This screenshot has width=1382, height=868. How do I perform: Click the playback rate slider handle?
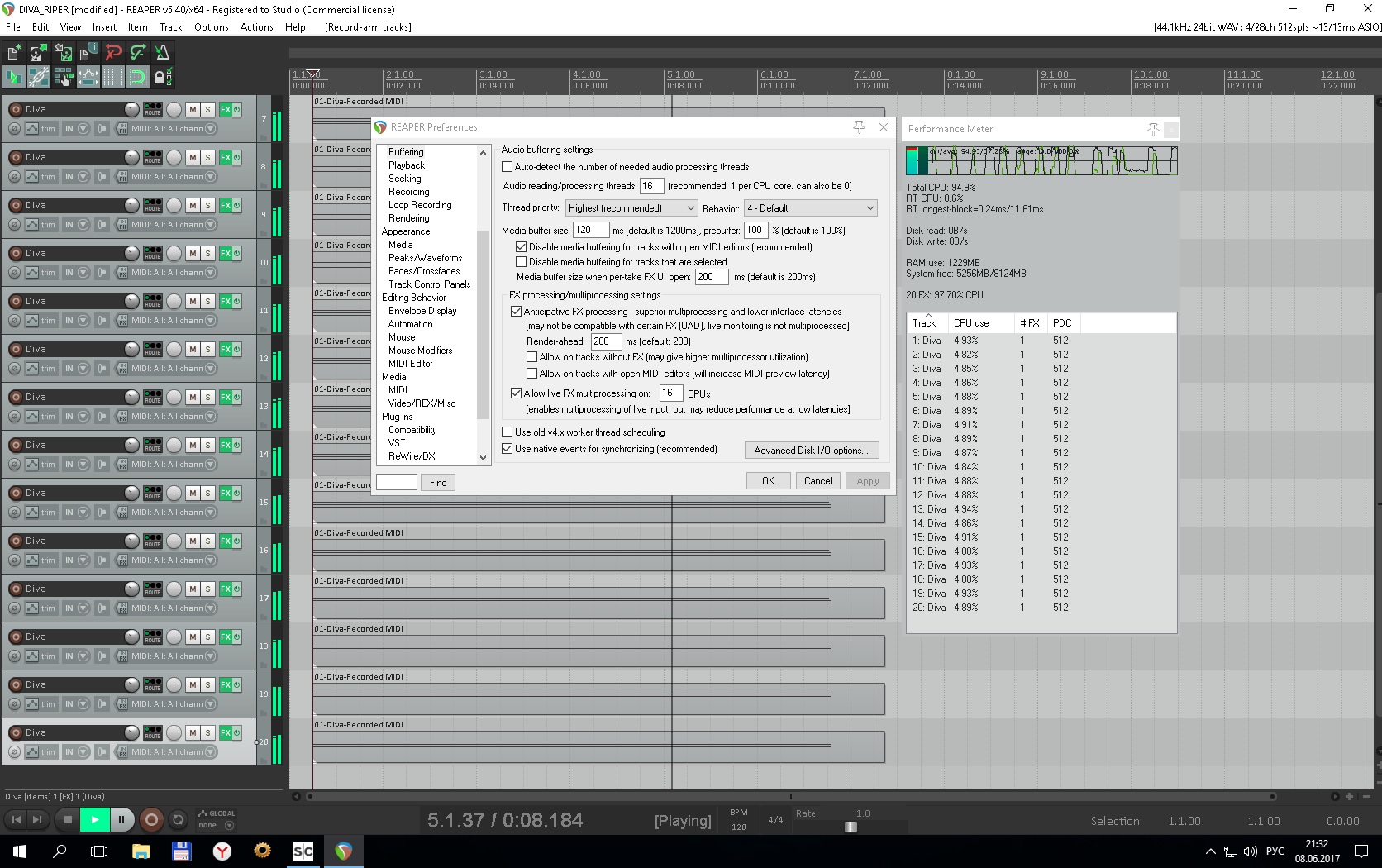(x=851, y=827)
